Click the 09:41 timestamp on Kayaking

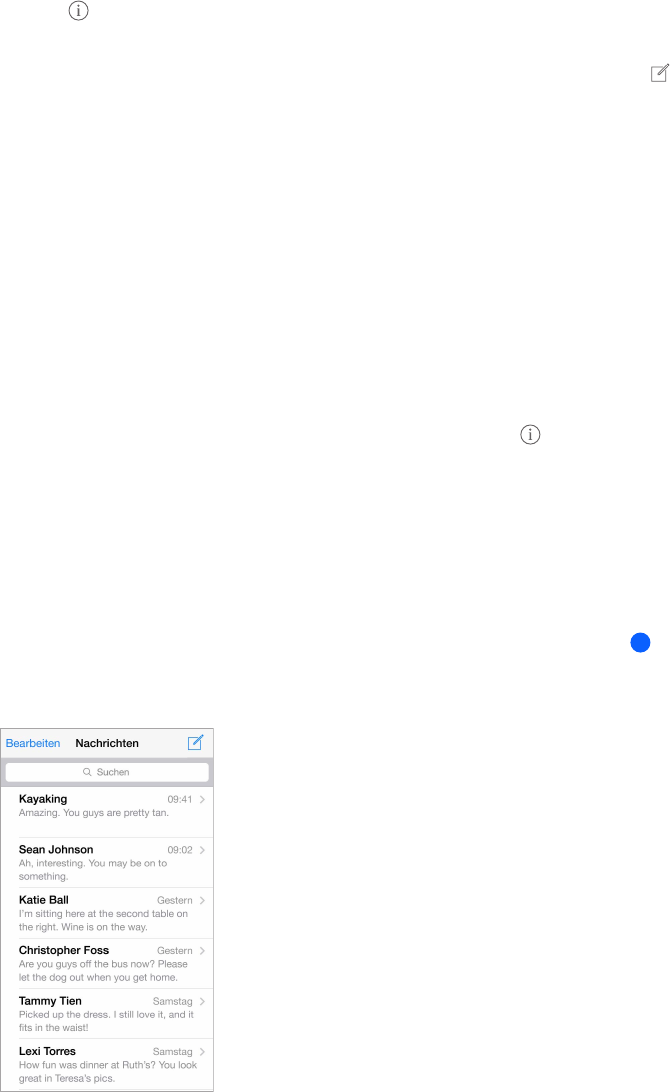[x=180, y=800]
